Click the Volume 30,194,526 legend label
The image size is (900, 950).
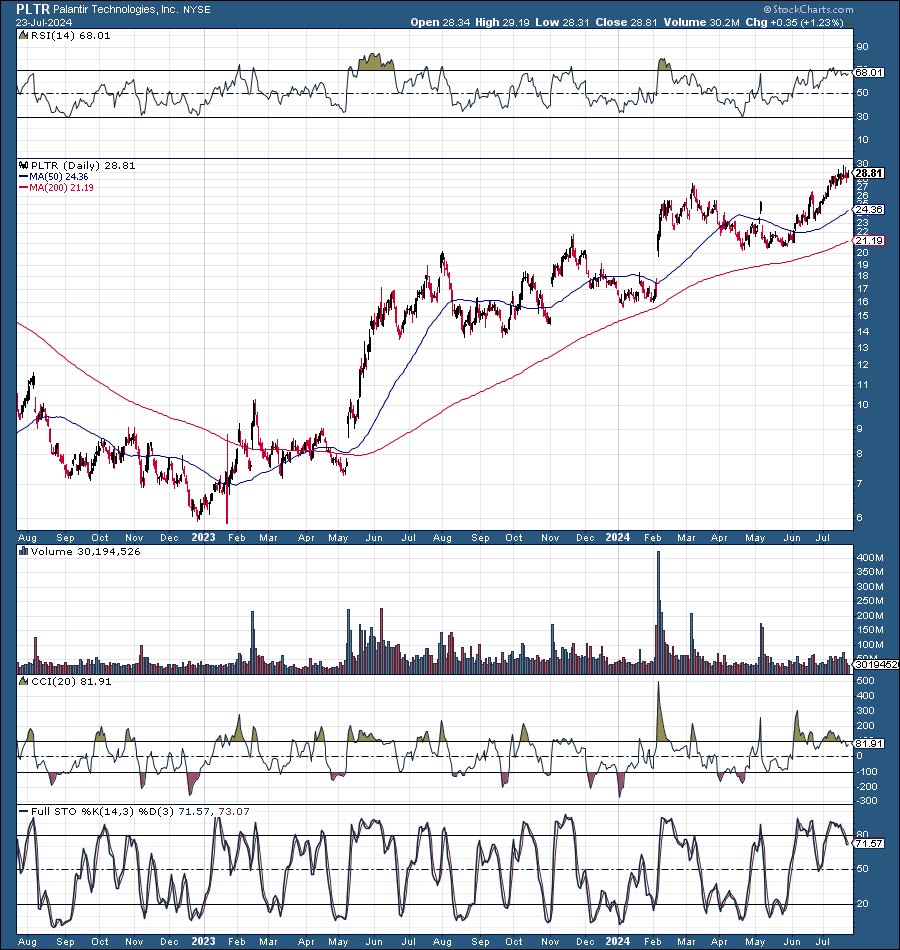click(x=80, y=551)
